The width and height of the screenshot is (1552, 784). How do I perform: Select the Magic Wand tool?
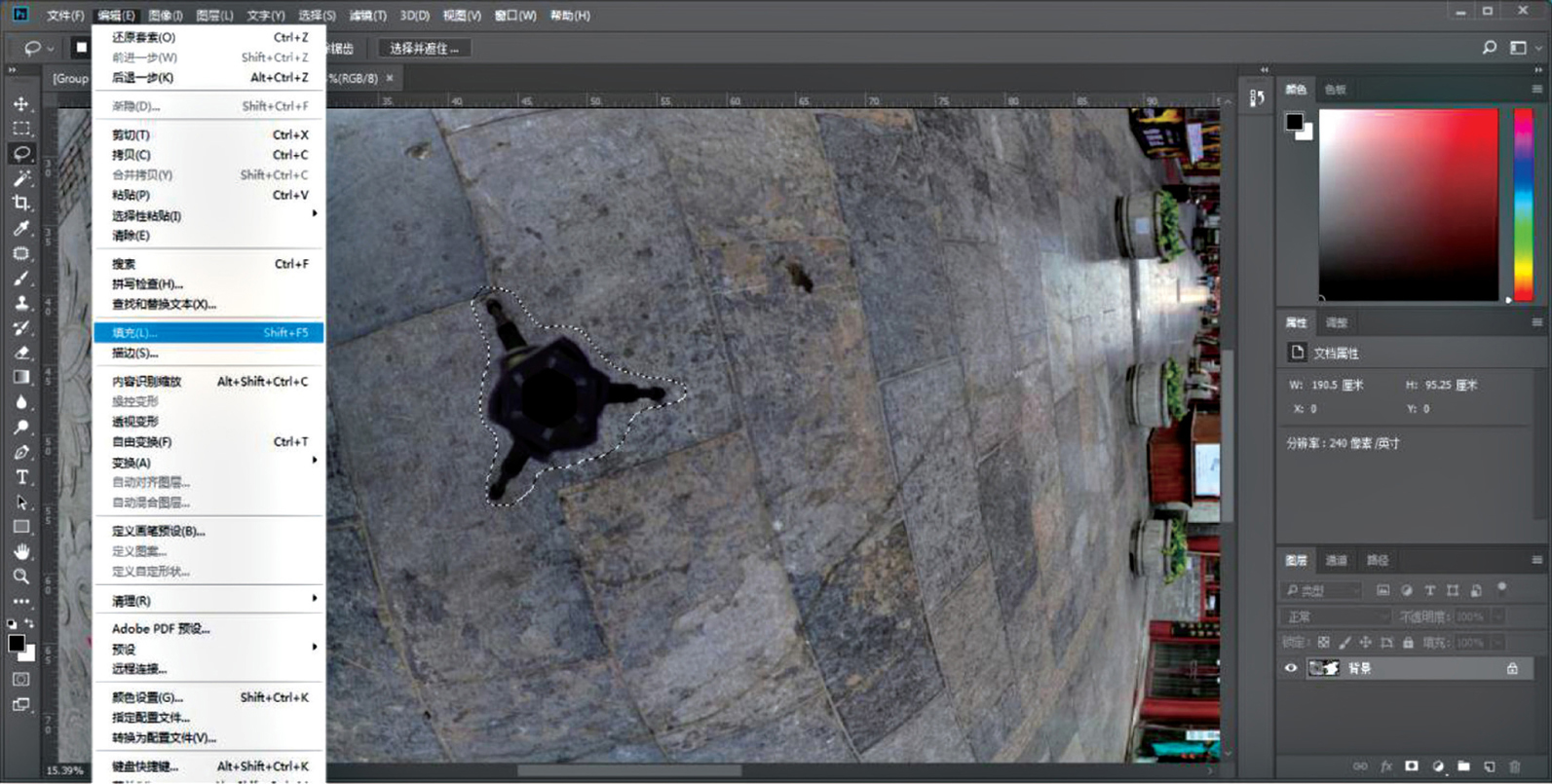(x=21, y=178)
